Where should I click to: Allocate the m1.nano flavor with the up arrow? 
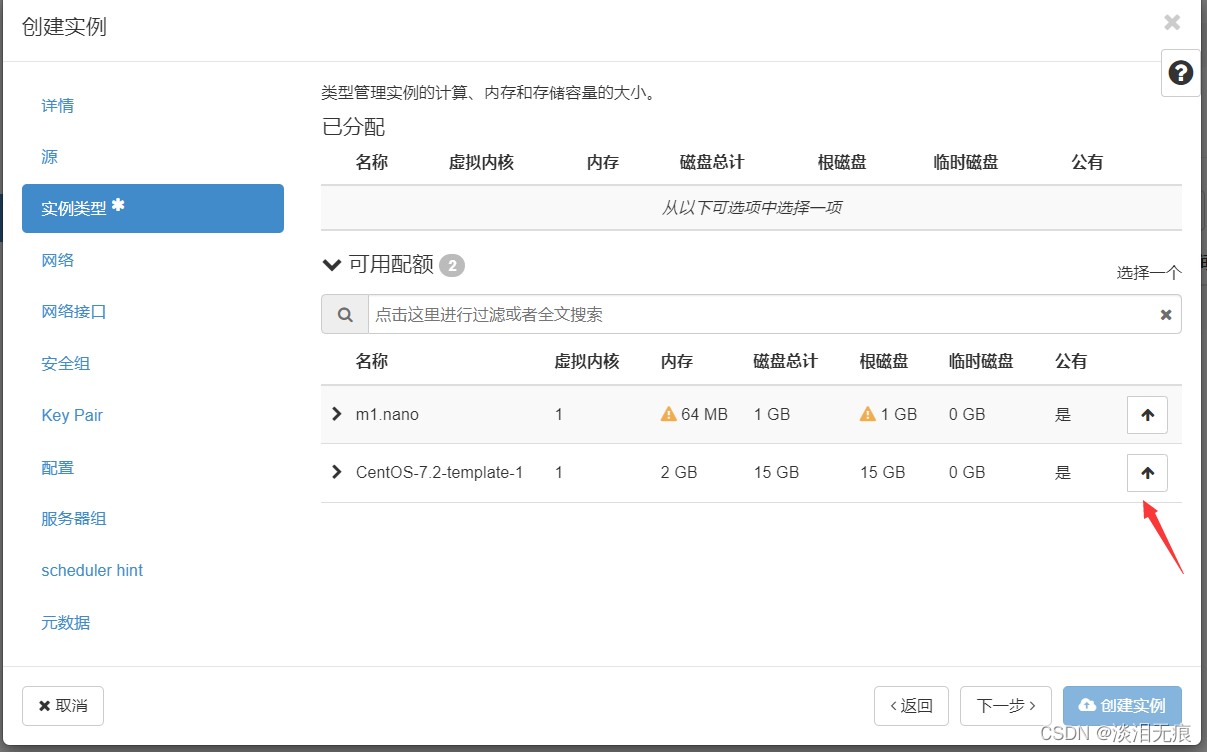1146,414
